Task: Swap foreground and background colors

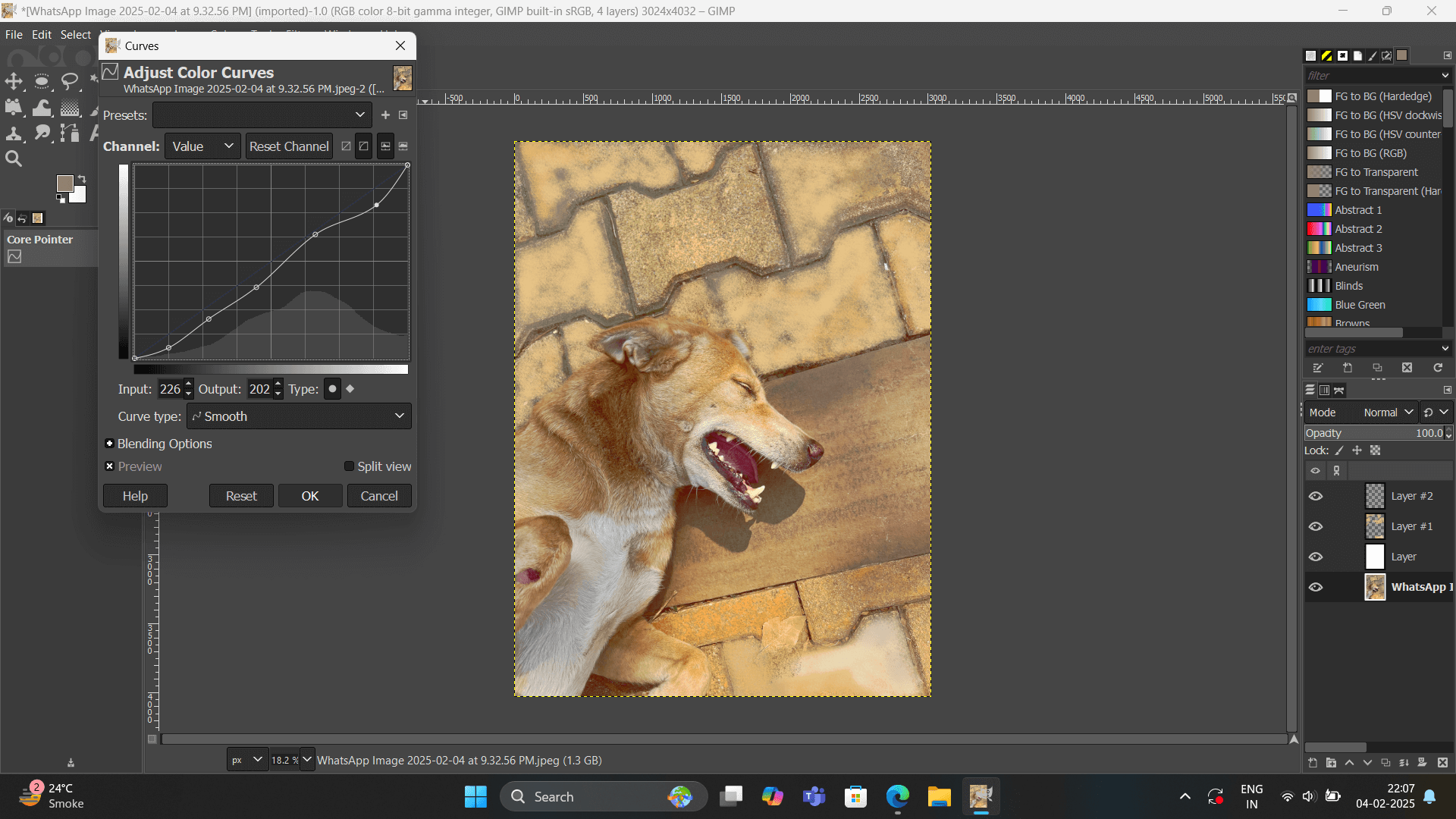Action: 82,179
